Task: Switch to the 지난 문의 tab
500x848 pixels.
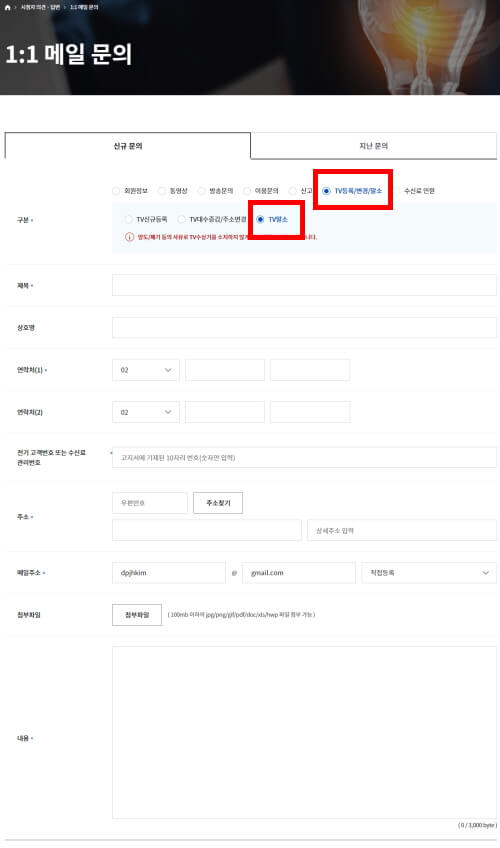Action: 374,146
